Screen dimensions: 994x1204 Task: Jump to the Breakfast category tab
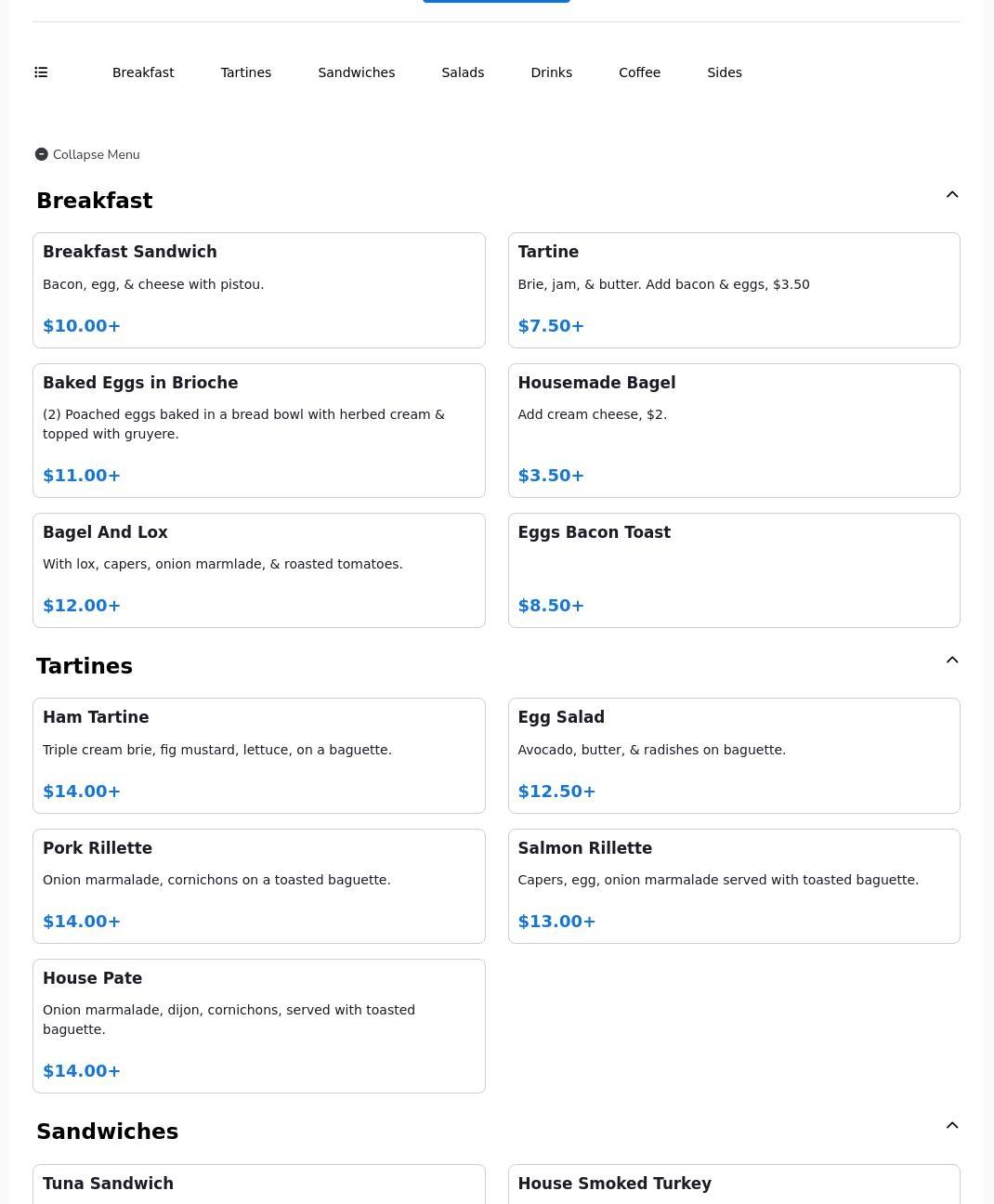pos(143,72)
